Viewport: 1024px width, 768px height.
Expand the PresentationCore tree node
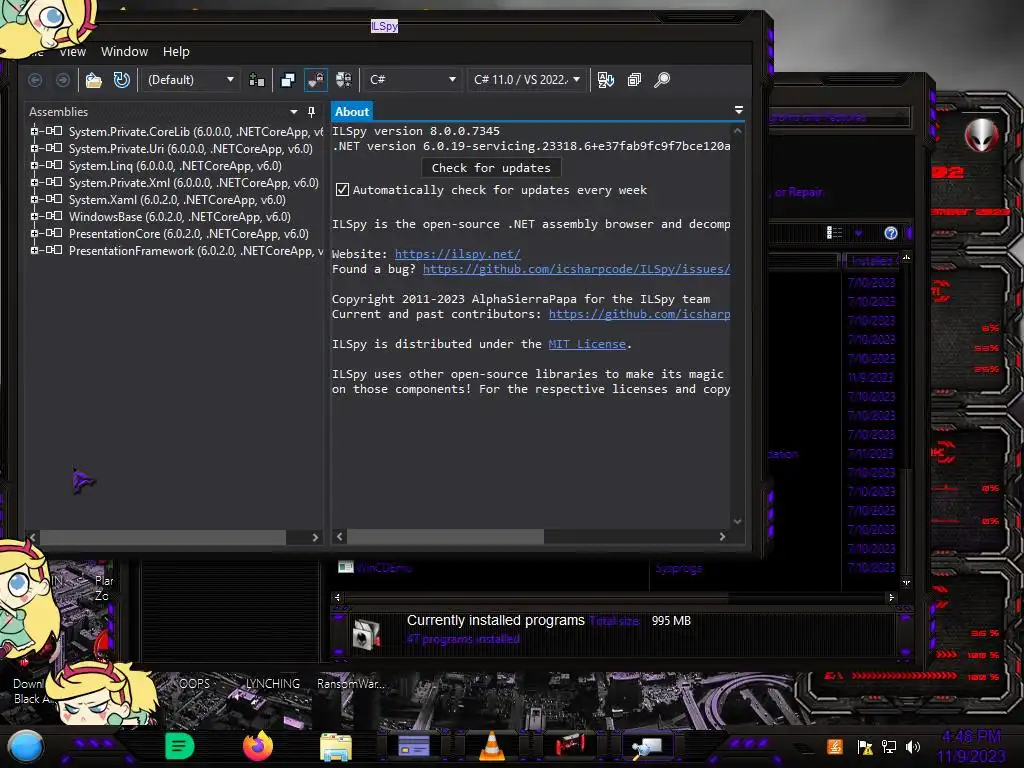click(x=34, y=233)
